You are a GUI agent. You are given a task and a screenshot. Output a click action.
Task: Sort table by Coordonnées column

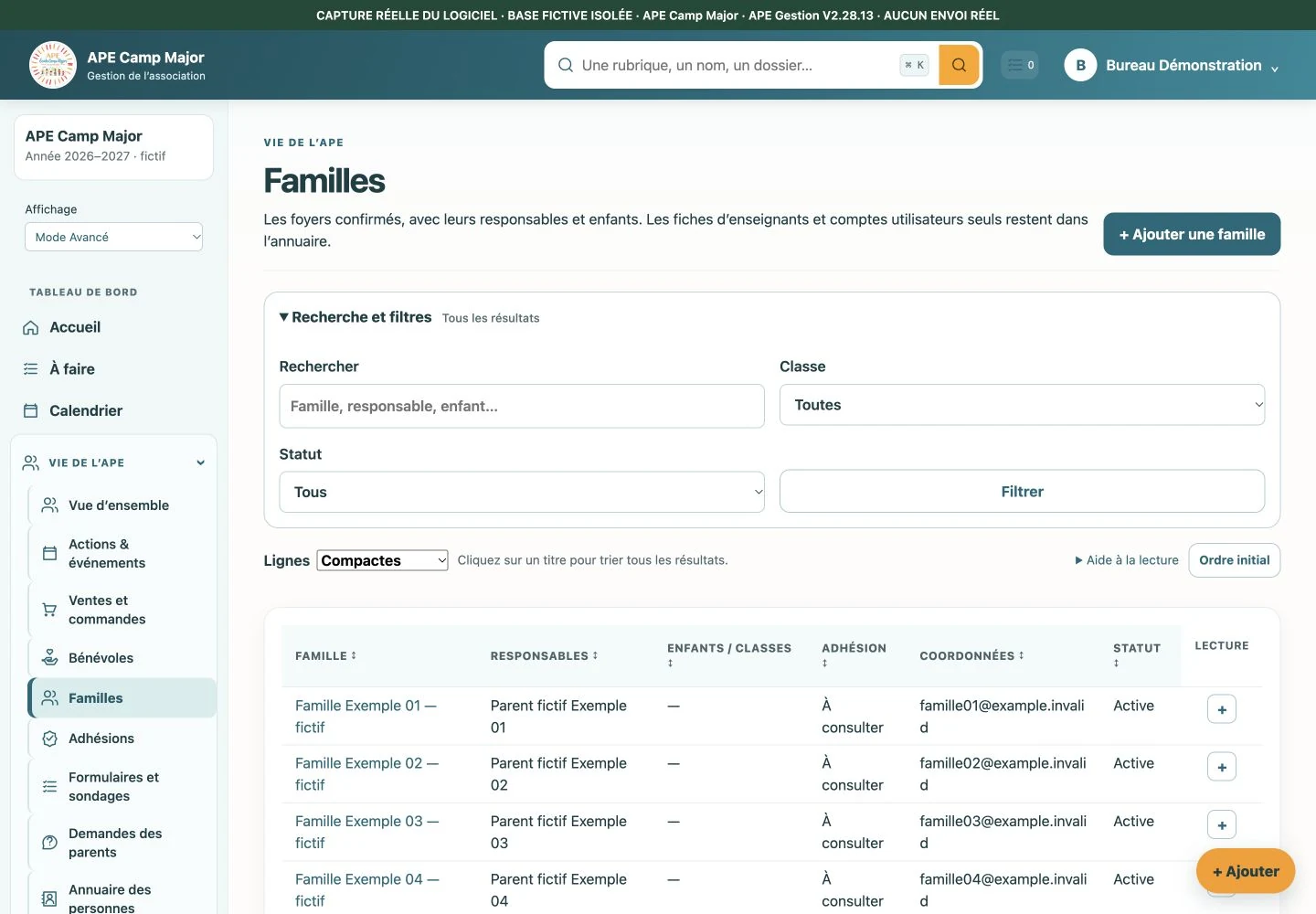click(971, 656)
